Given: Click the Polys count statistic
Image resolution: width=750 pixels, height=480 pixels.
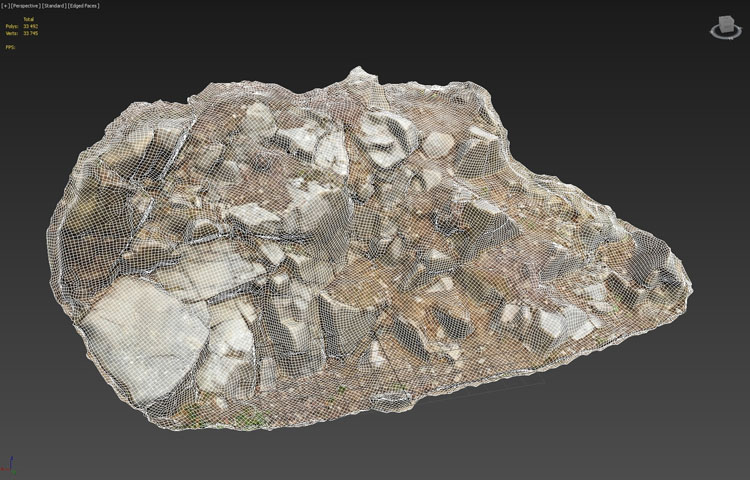Looking at the screenshot, I should [x=12, y=26].
